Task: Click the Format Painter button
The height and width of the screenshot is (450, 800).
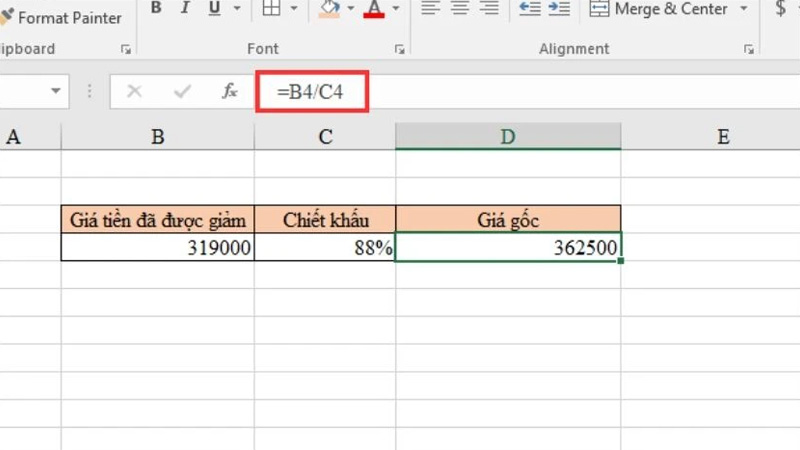Action: pos(61,17)
